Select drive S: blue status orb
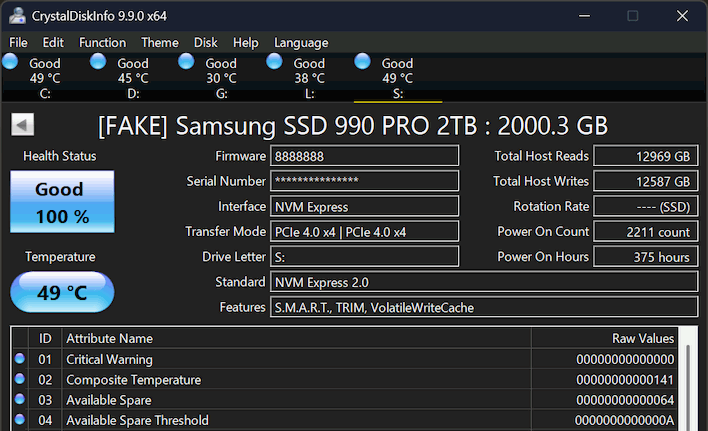The image size is (708, 431). 362,61
